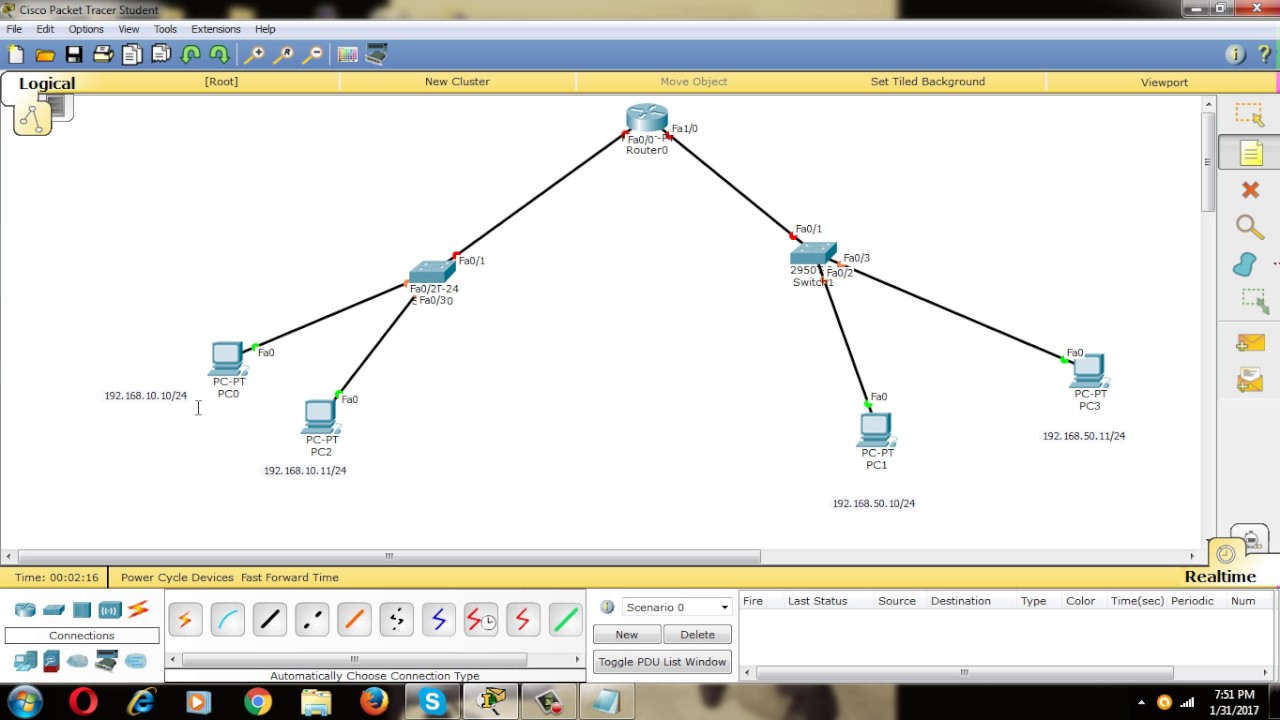Open the Tools menu
Viewport: 1280px width, 720px height.
[165, 29]
